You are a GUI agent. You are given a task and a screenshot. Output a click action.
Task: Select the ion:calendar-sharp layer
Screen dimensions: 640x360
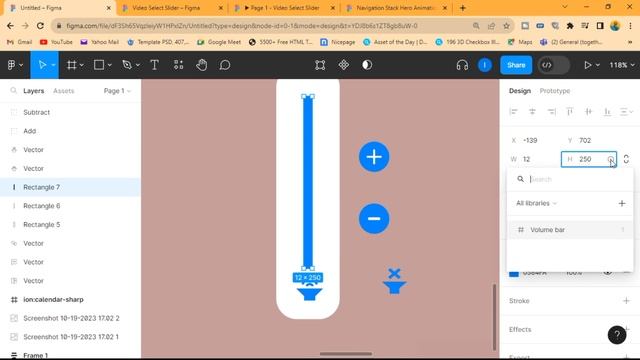(x=70, y=299)
